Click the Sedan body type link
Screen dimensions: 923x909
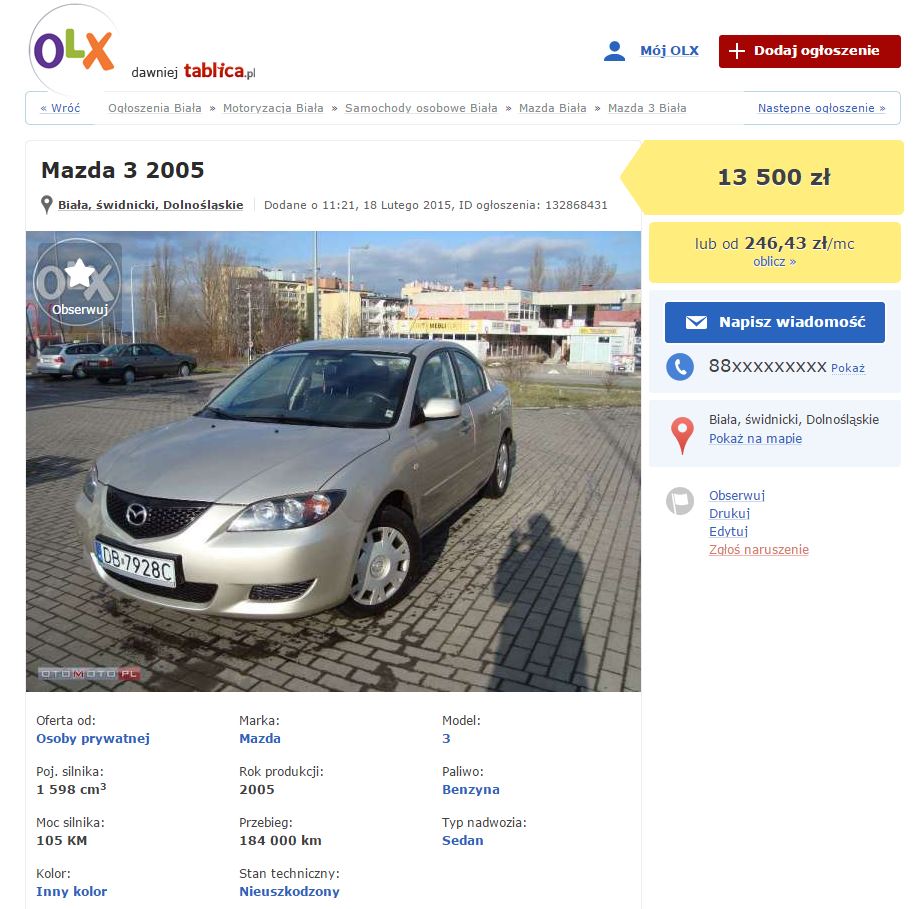463,841
